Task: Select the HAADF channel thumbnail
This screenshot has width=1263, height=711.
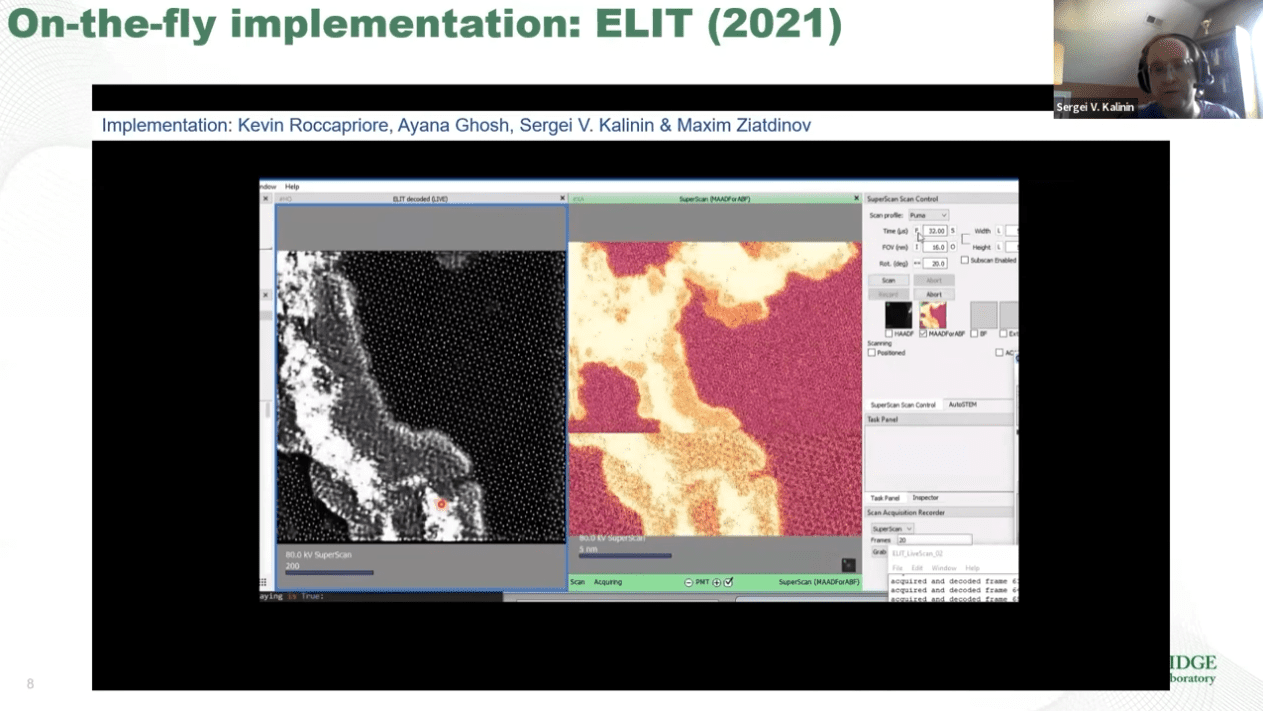Action: (x=898, y=315)
